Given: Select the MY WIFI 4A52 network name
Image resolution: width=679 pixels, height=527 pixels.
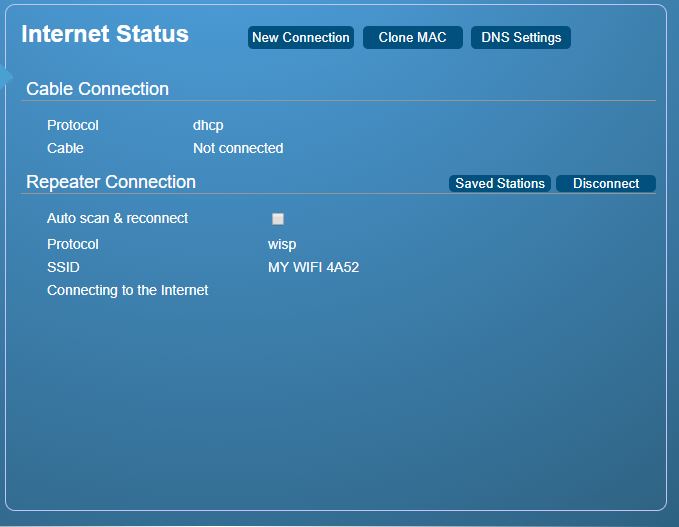Looking at the screenshot, I should point(314,267).
